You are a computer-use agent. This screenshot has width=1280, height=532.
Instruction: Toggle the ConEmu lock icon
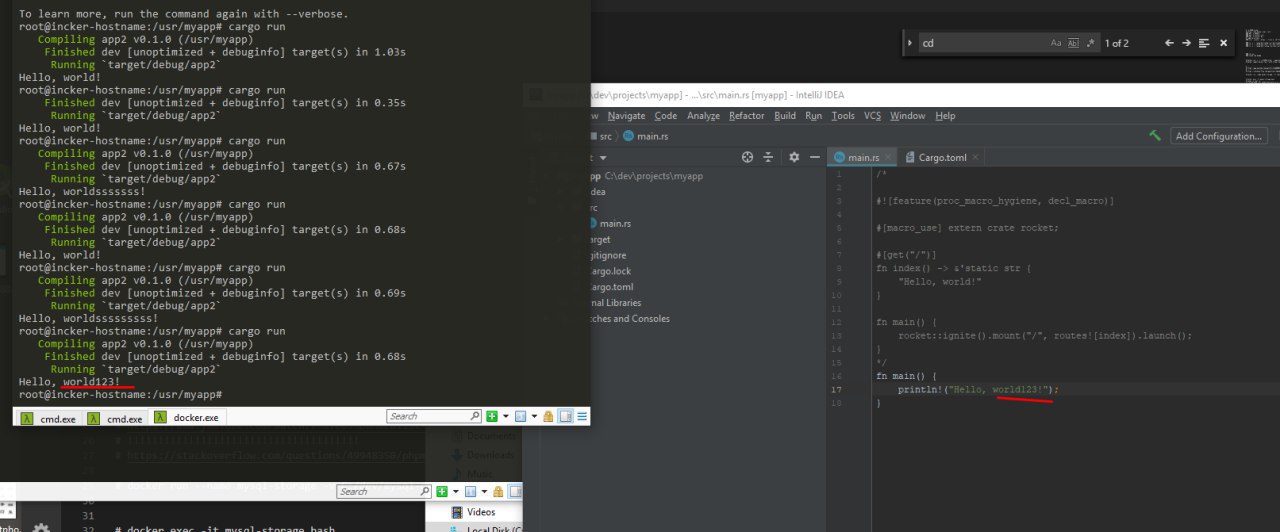(x=548, y=416)
